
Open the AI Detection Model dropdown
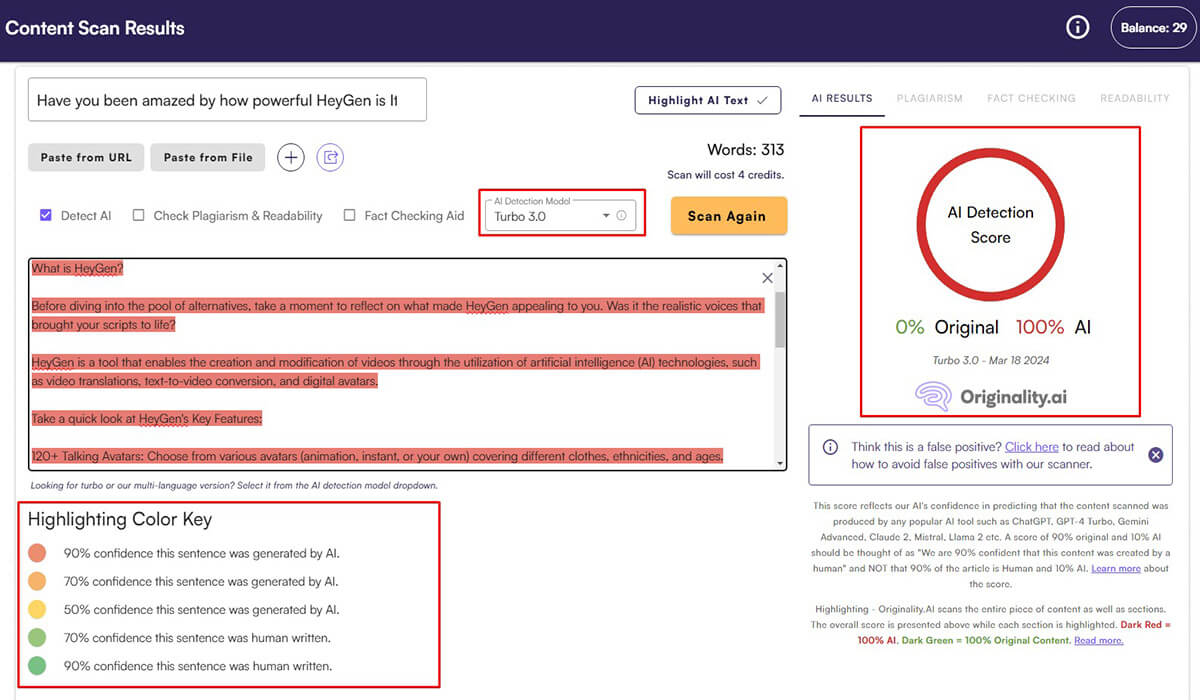605,216
